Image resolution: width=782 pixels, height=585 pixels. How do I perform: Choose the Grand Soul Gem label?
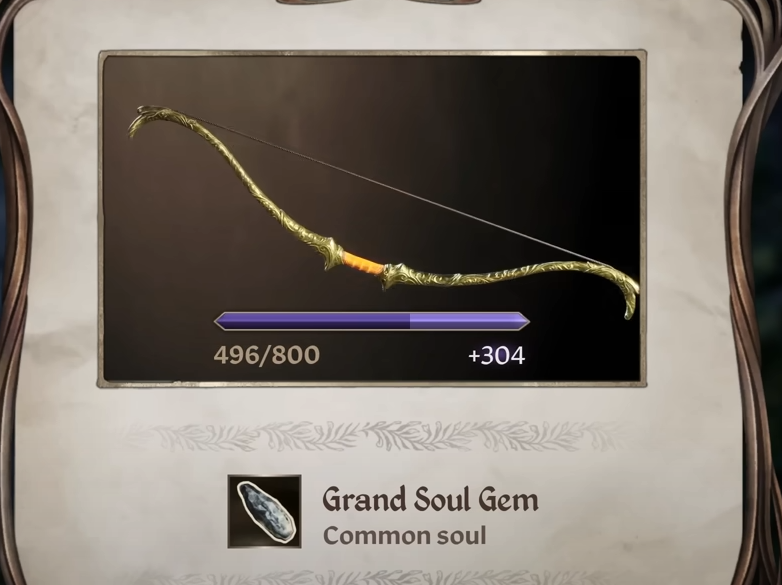430,499
